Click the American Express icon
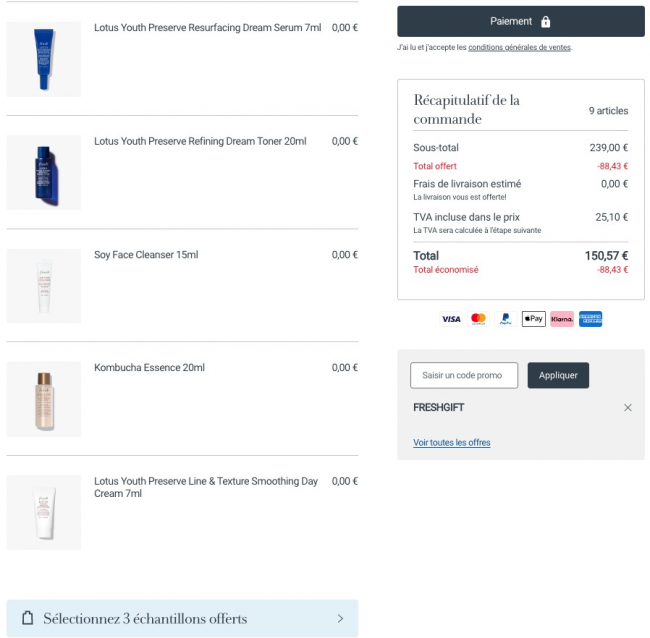 tap(590, 319)
